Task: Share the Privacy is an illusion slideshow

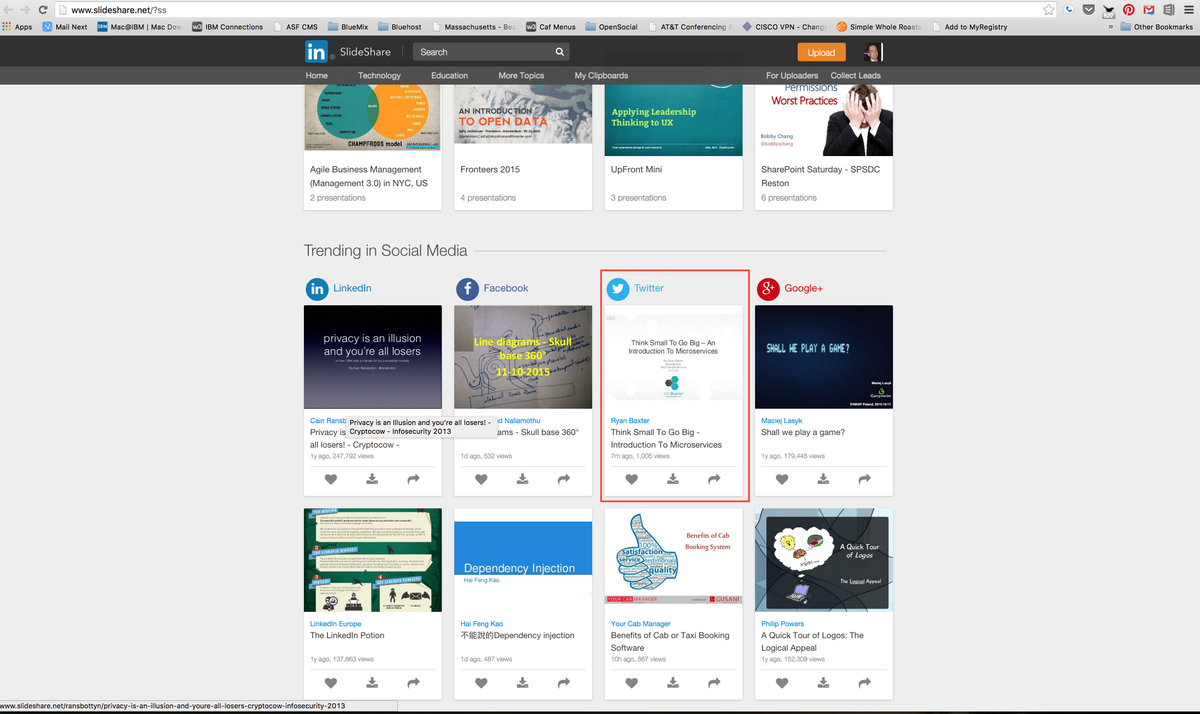Action: [x=413, y=479]
